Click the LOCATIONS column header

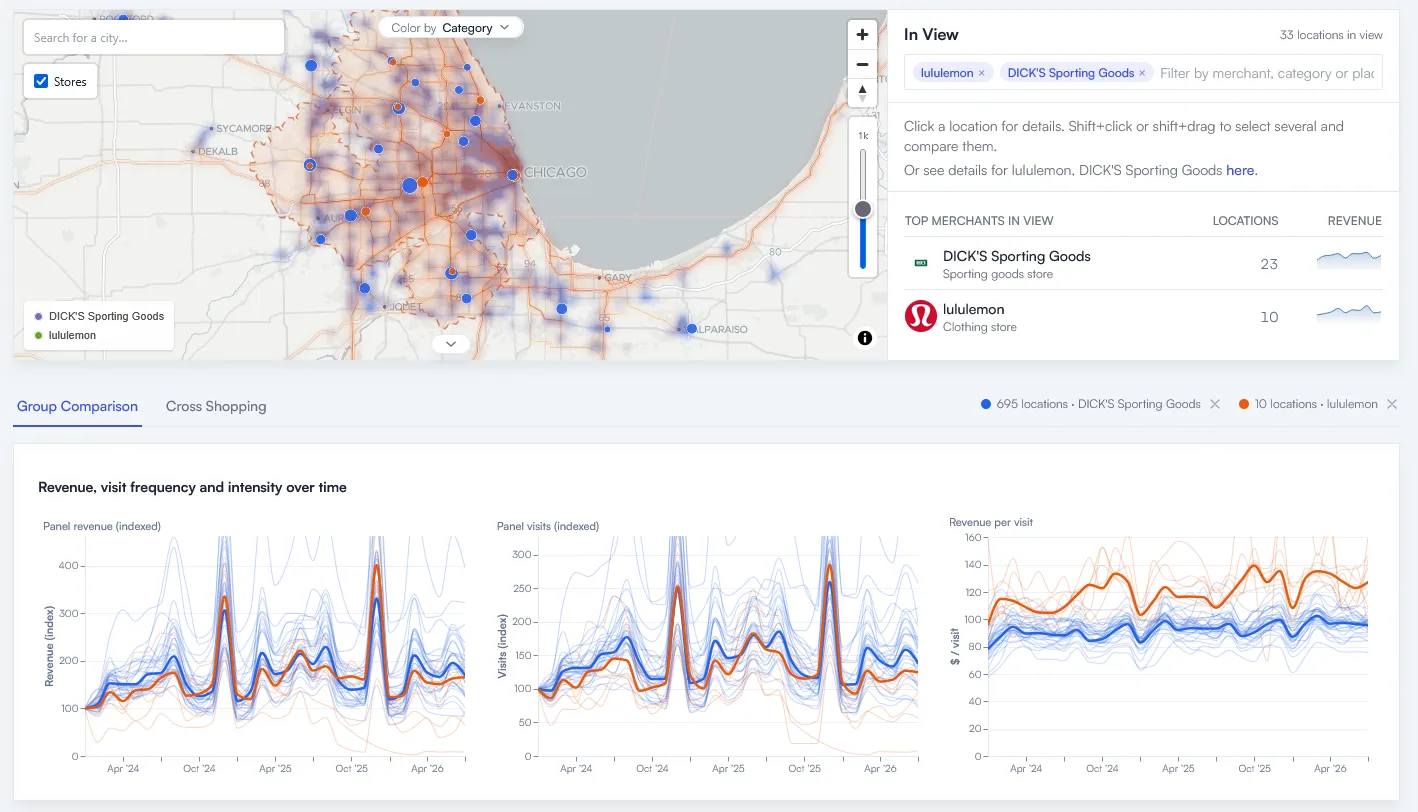click(1245, 221)
